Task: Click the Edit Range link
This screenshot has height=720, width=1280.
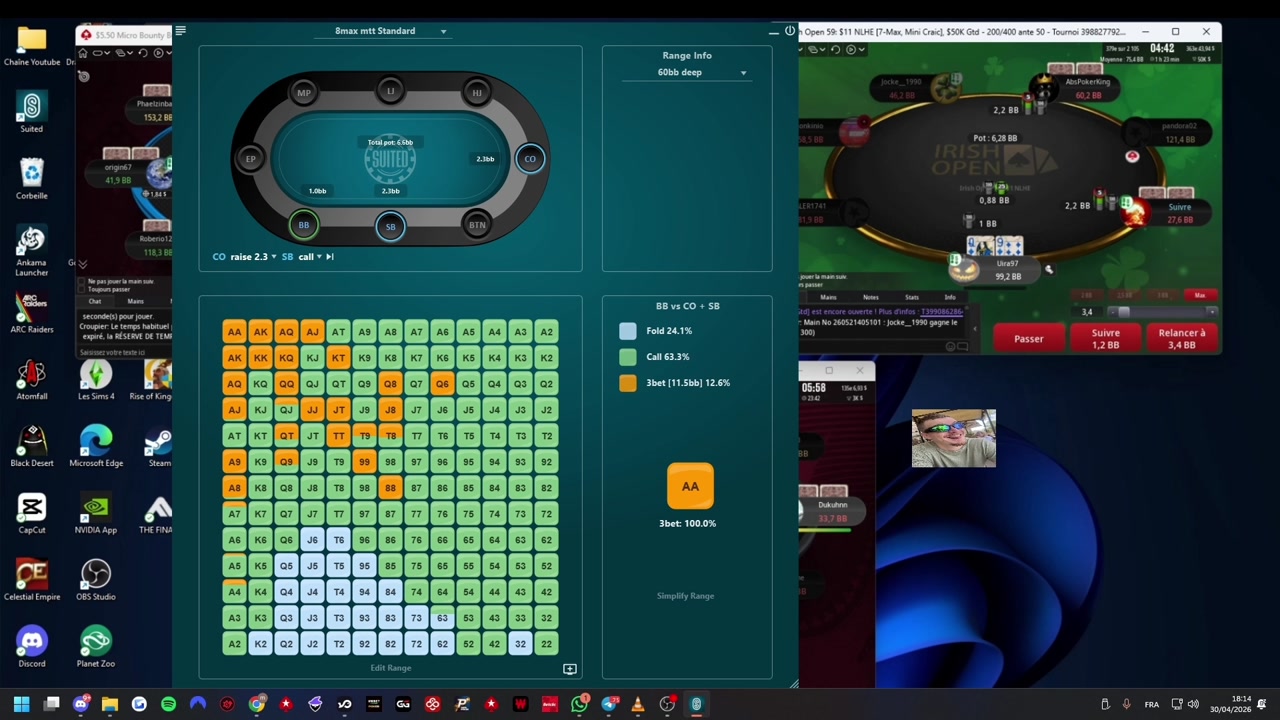Action: (x=391, y=668)
